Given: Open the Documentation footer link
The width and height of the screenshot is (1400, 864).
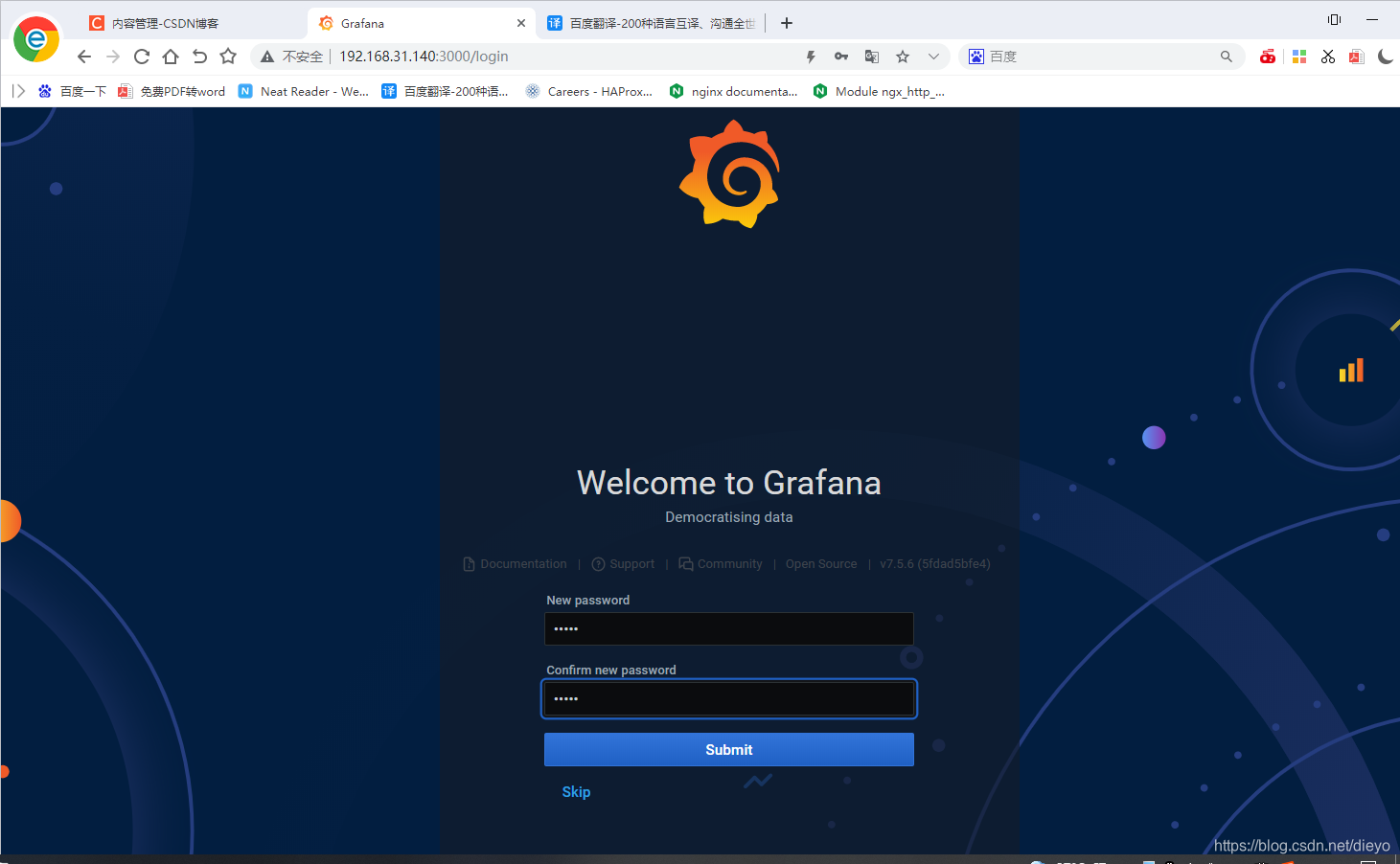Looking at the screenshot, I should pos(515,564).
